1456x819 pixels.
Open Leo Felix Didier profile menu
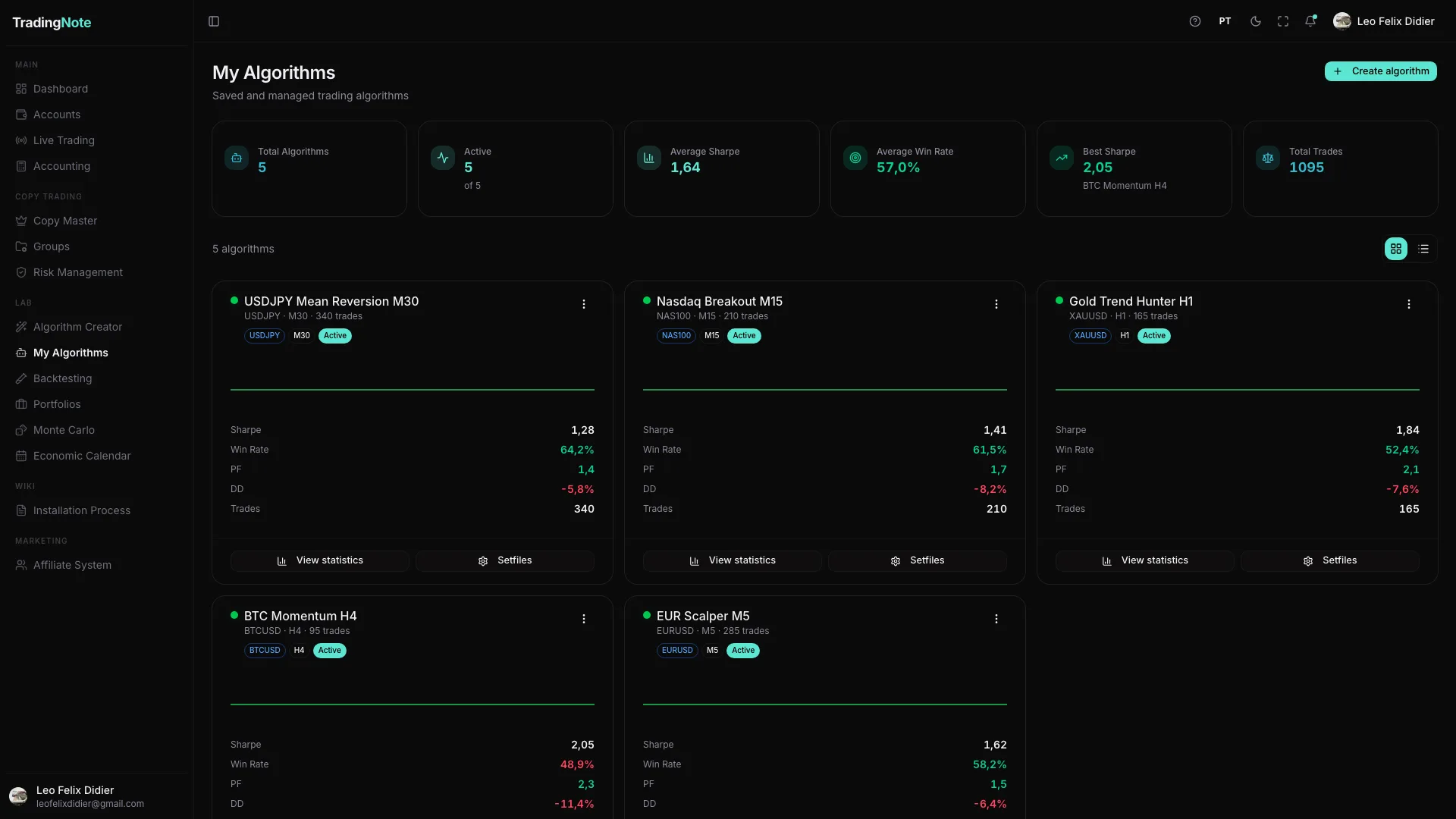coord(1384,21)
